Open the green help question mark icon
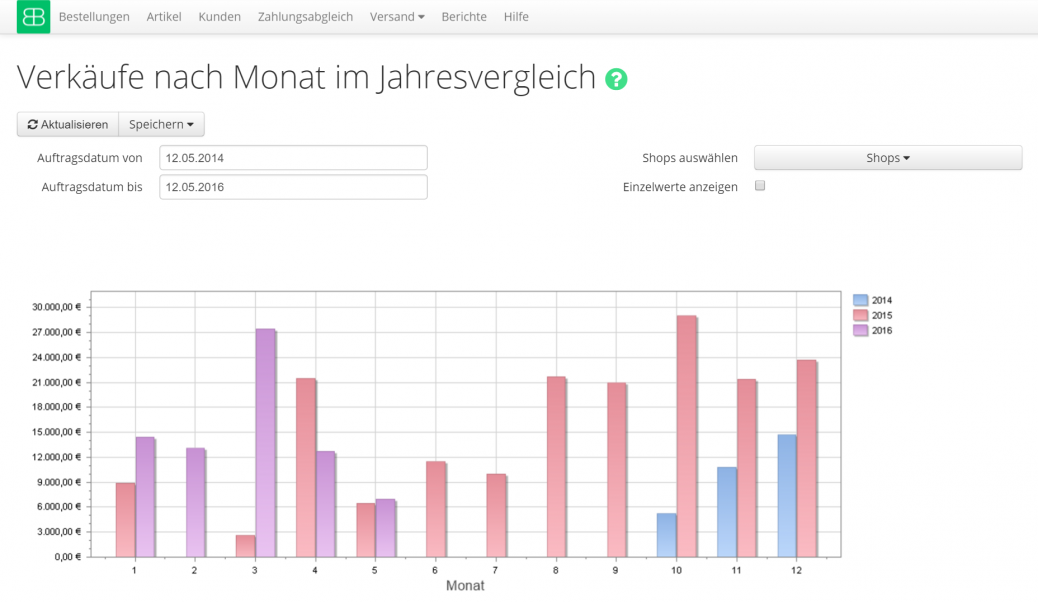Image resolution: width=1038 pixels, height=602 pixels. coord(616,79)
